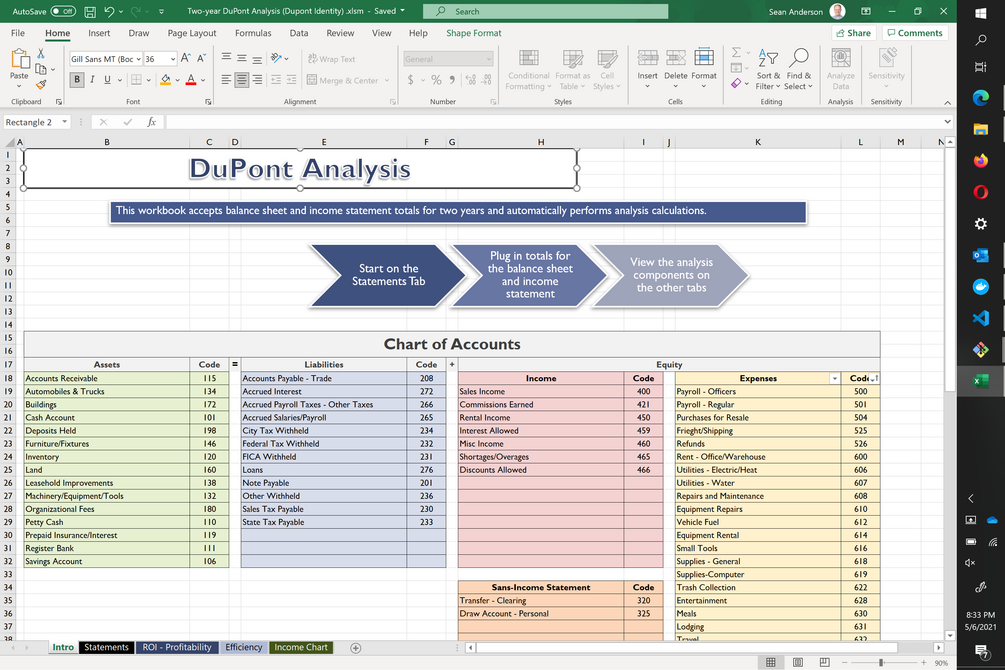Toggle bold formatting
Viewport: 1005px width, 670px height.
(x=77, y=79)
